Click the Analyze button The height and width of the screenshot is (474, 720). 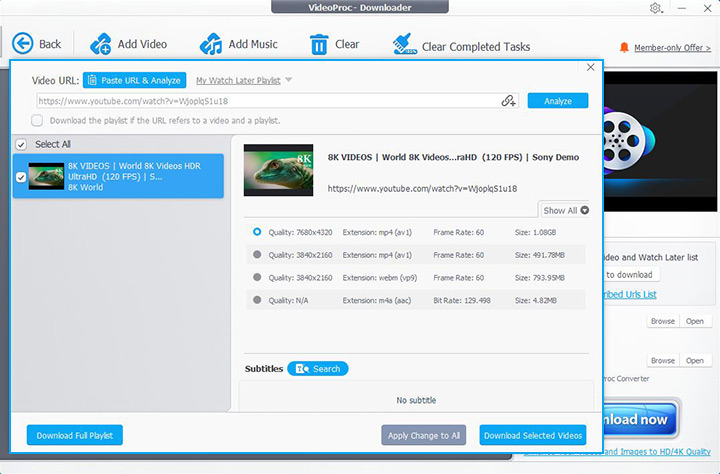[x=558, y=101]
